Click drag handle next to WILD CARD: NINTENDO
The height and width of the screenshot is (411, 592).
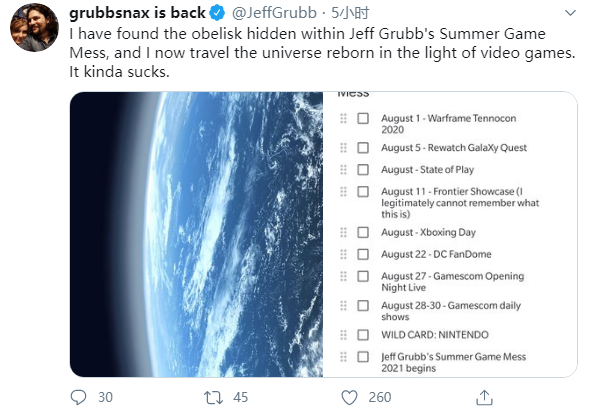coord(343,335)
